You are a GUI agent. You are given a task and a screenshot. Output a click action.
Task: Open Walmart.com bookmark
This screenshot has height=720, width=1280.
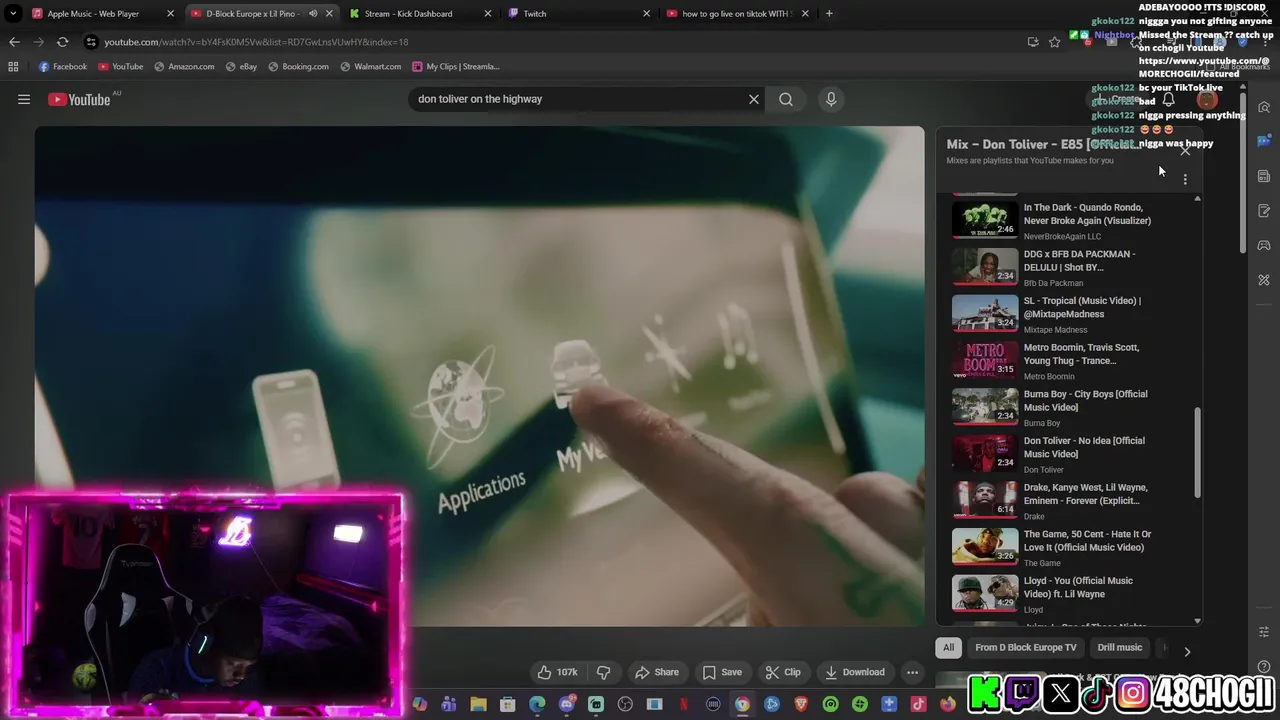tap(370, 66)
